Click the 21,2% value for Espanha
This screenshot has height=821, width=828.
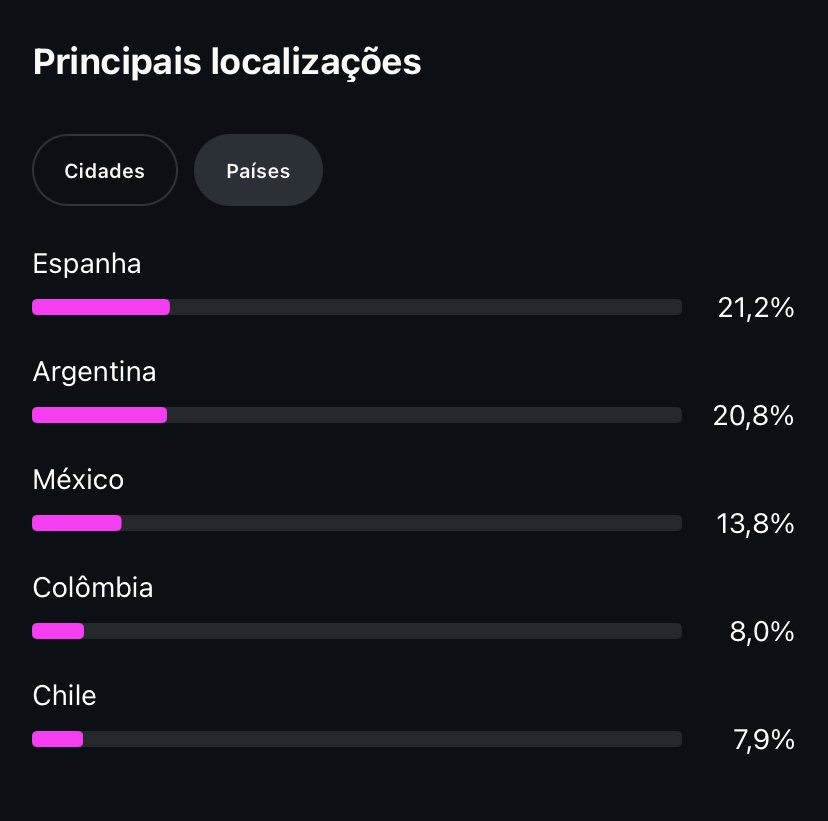point(756,307)
